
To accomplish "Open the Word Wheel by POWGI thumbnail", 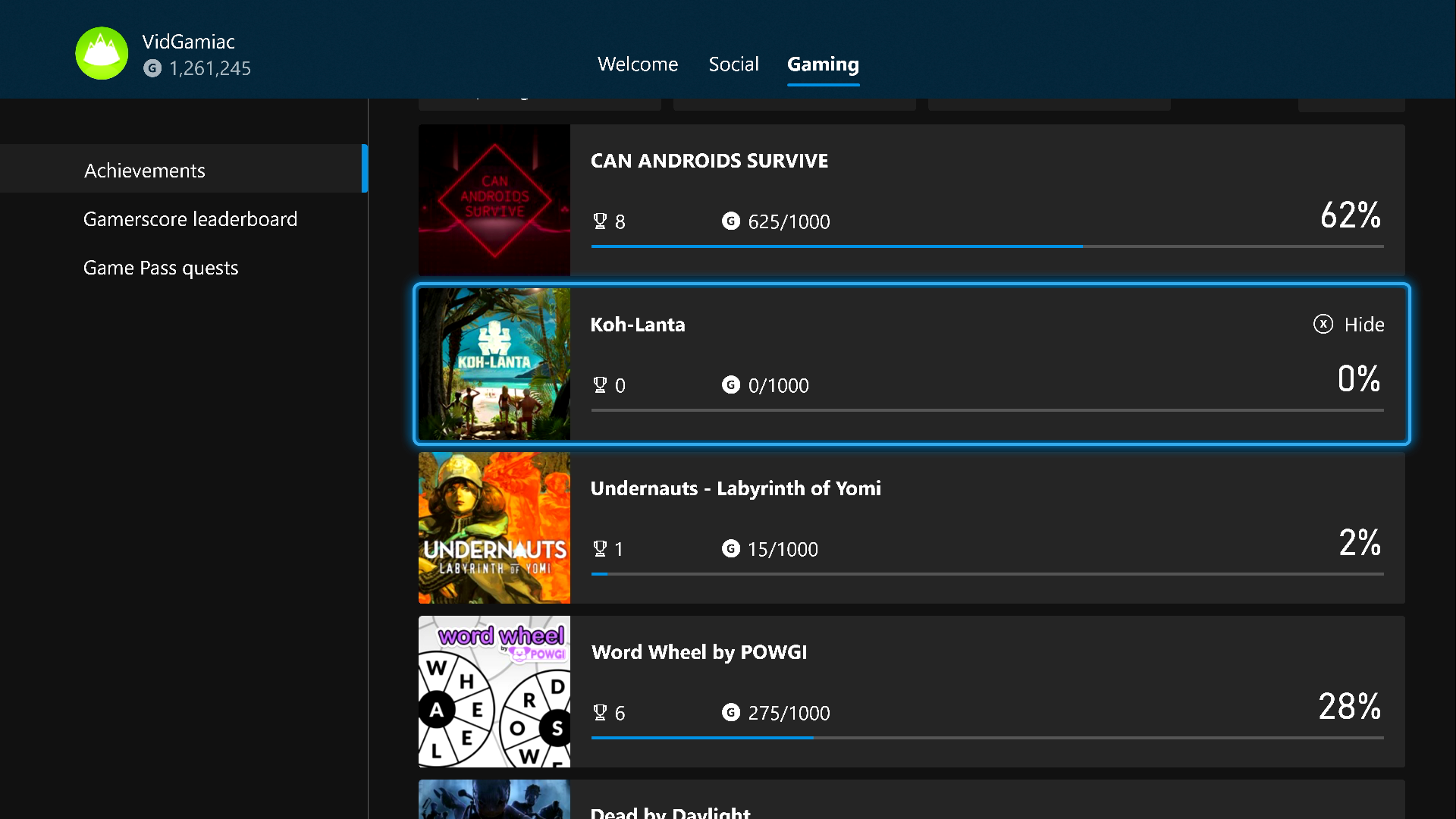I will [x=494, y=692].
